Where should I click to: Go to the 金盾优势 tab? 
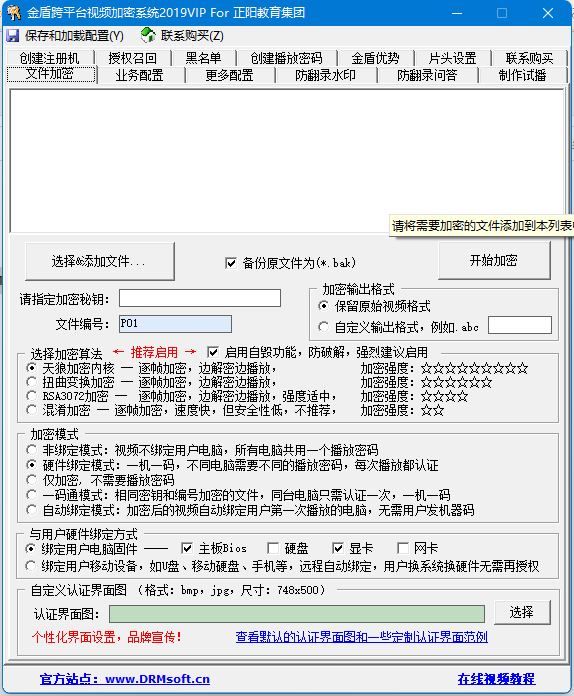(x=375, y=58)
